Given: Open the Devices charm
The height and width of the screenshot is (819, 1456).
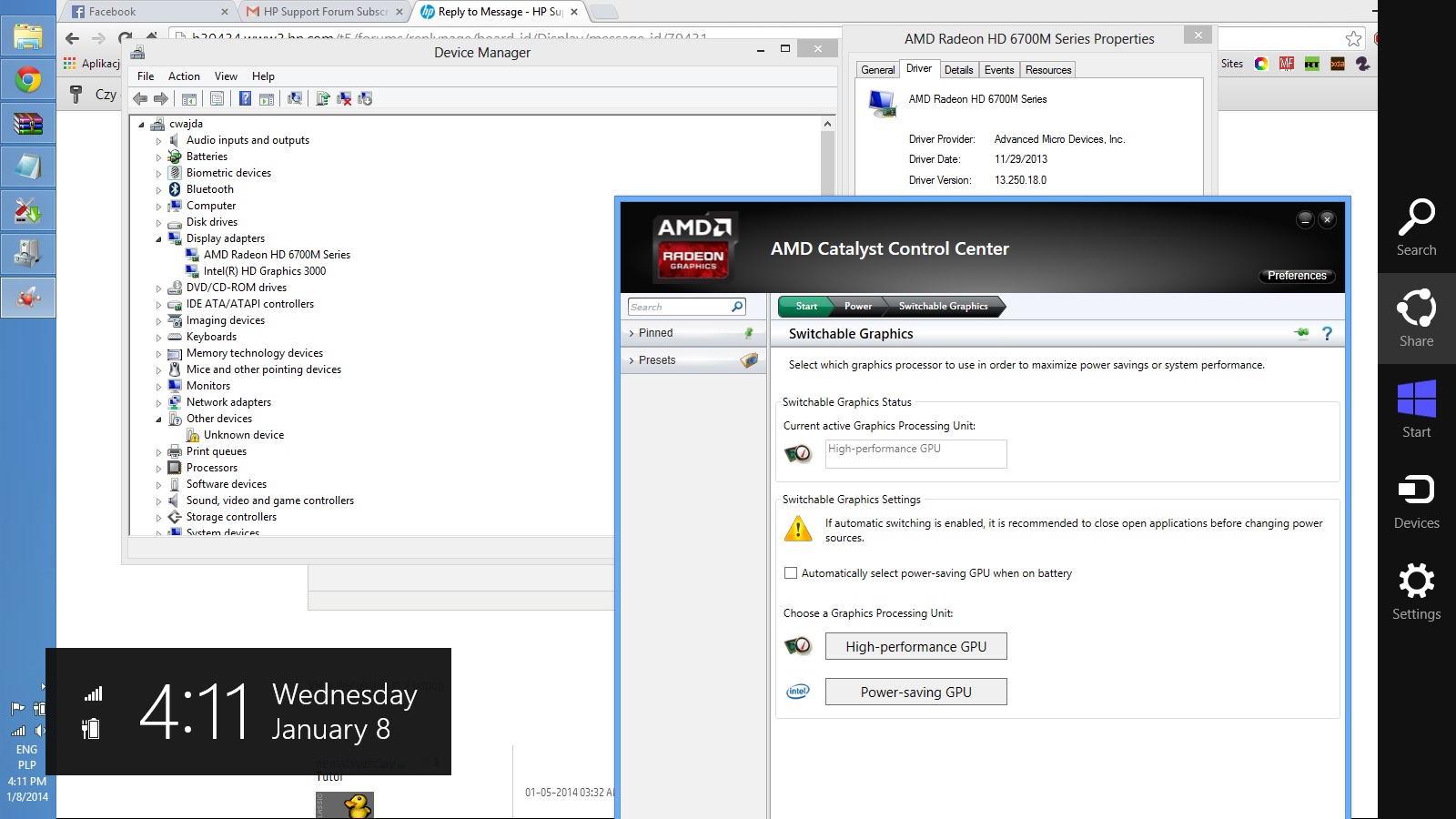Looking at the screenshot, I should coord(1416,500).
